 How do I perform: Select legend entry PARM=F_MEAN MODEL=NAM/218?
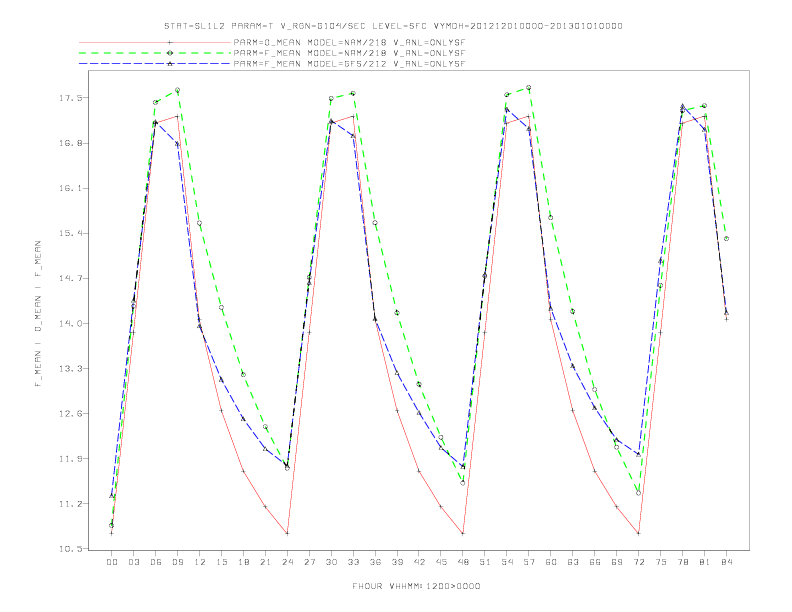[349, 53]
